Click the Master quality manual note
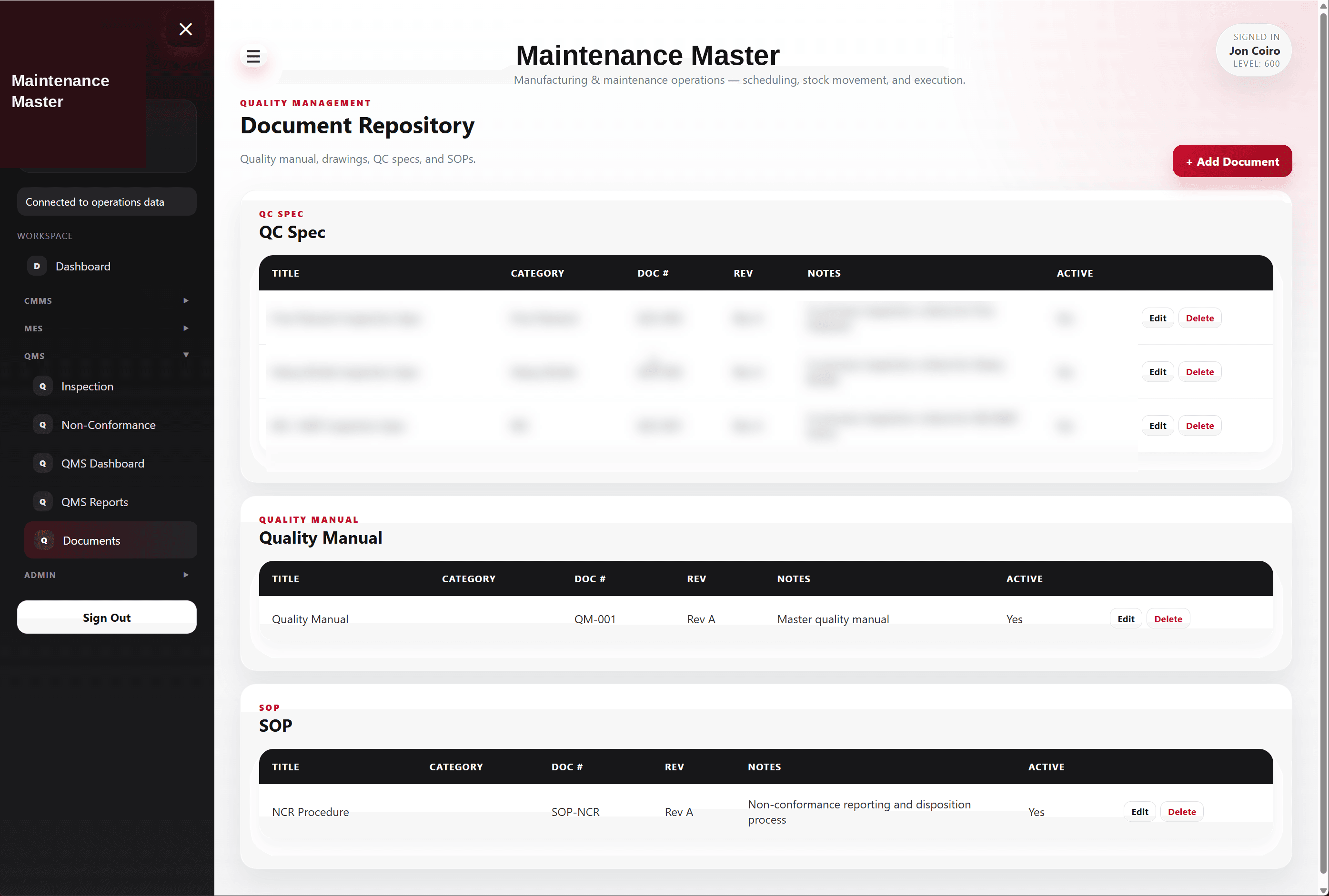 click(x=833, y=619)
